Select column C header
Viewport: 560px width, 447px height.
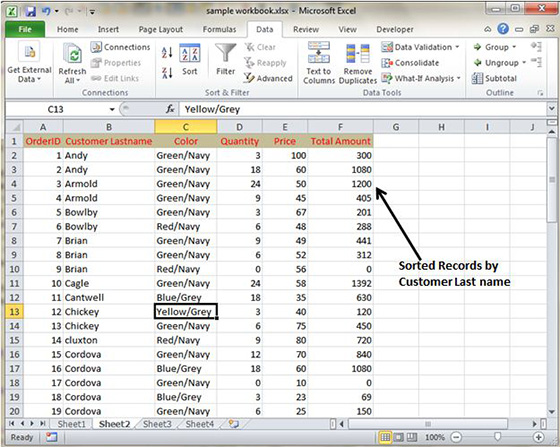click(x=186, y=127)
